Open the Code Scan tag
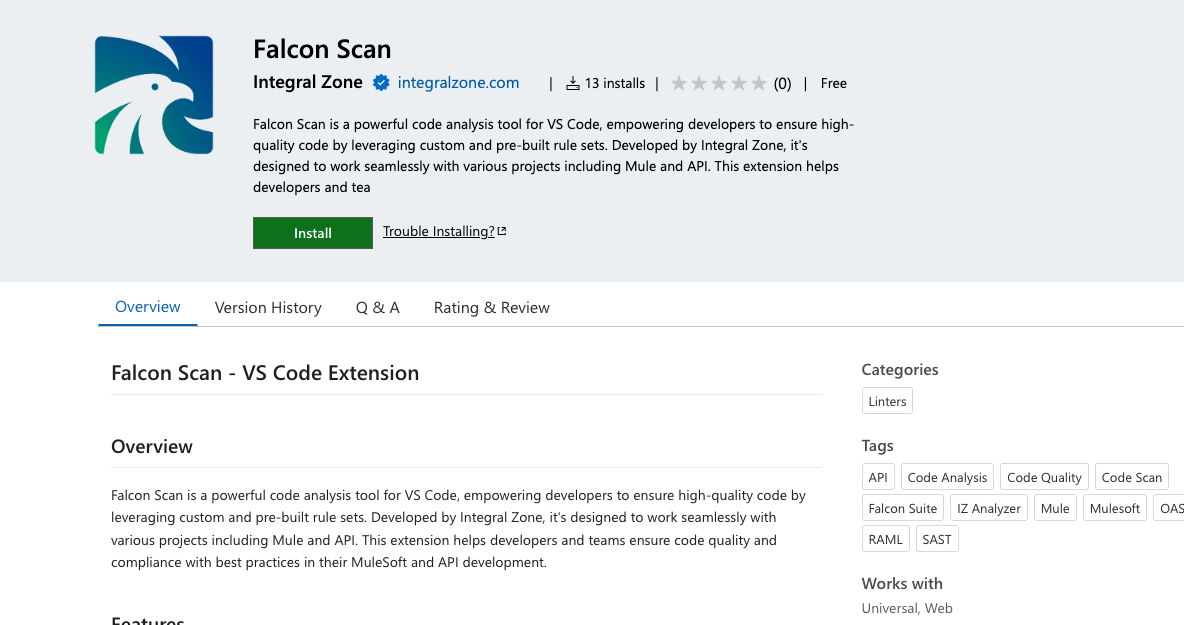This screenshot has width=1184, height=625. pyautogui.click(x=1132, y=478)
